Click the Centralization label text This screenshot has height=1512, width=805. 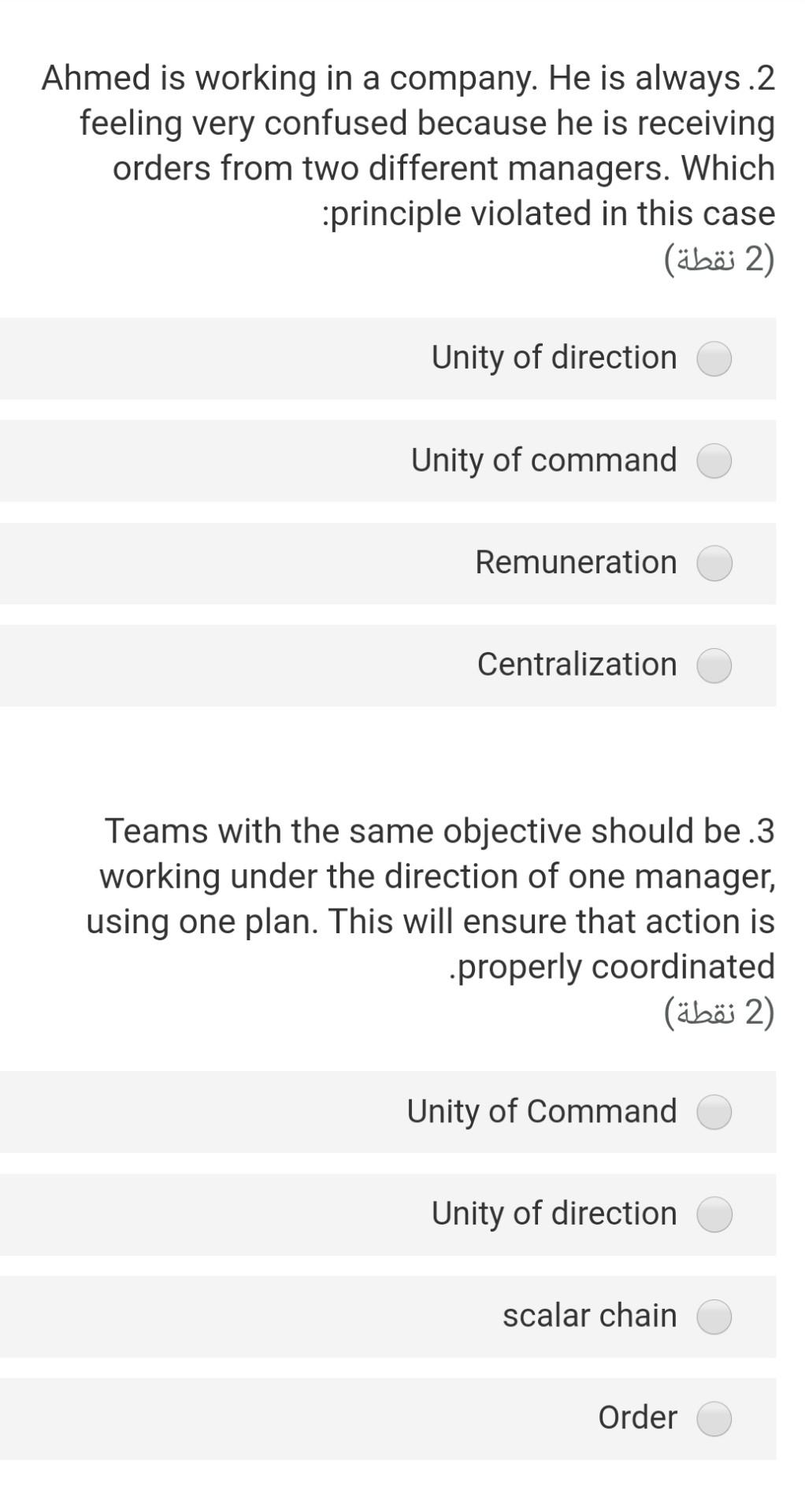click(x=576, y=664)
